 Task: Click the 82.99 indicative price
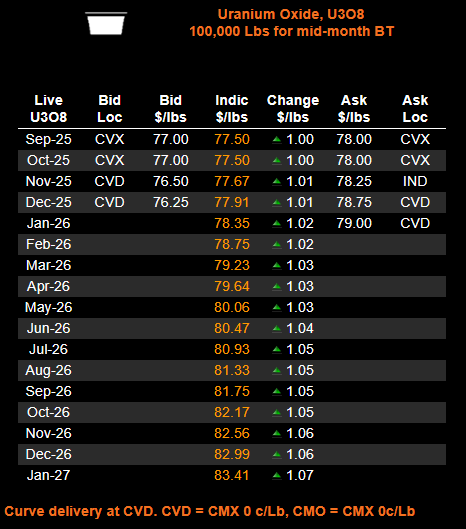[232, 454]
